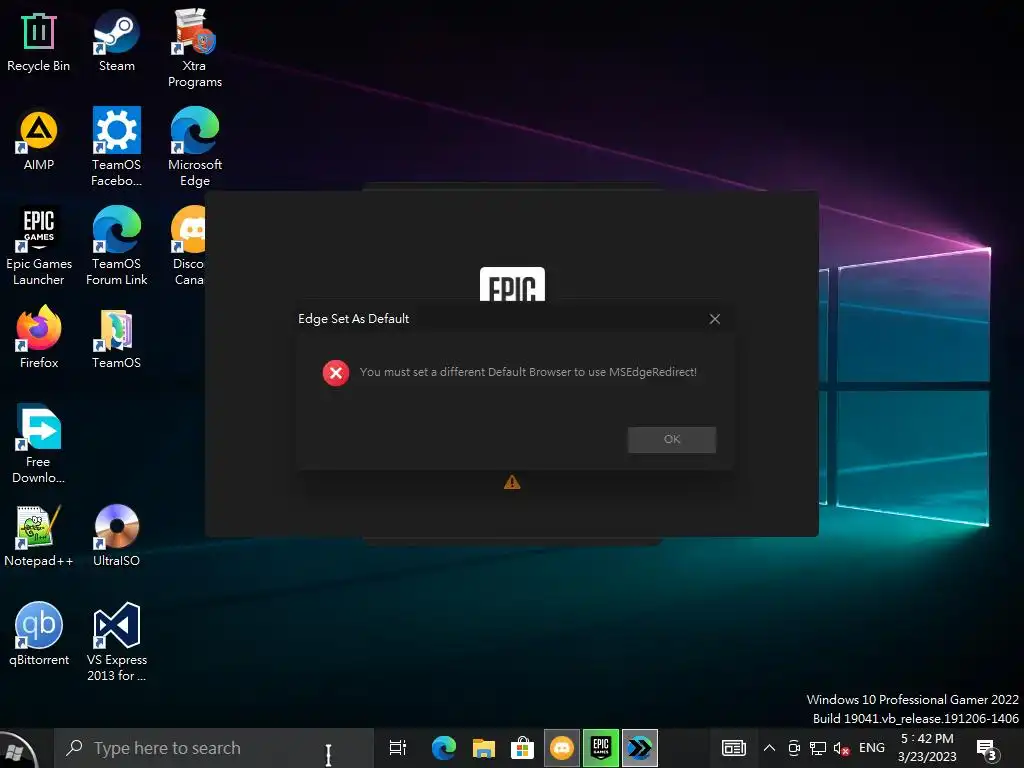Select the UltraISO desktop shortcut
The image size is (1024, 768).
point(116,537)
